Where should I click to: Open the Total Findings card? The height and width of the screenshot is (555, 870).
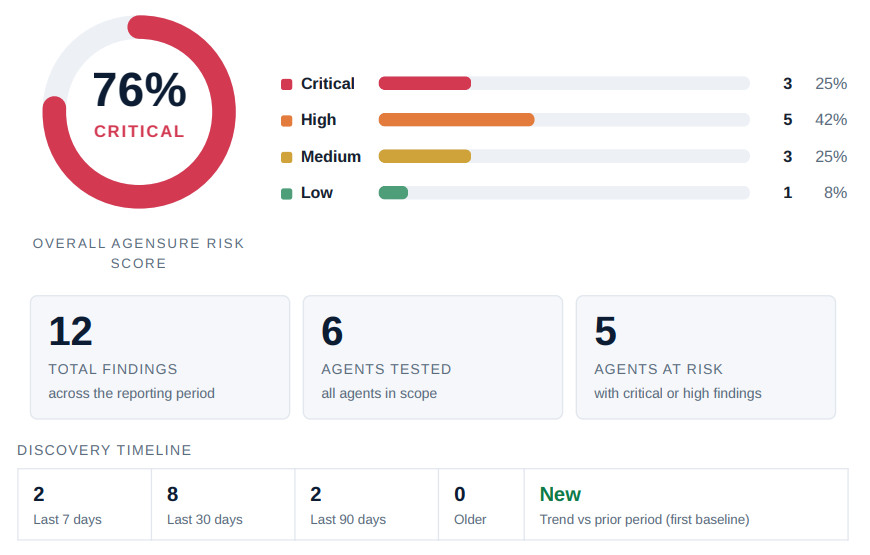[160, 357]
